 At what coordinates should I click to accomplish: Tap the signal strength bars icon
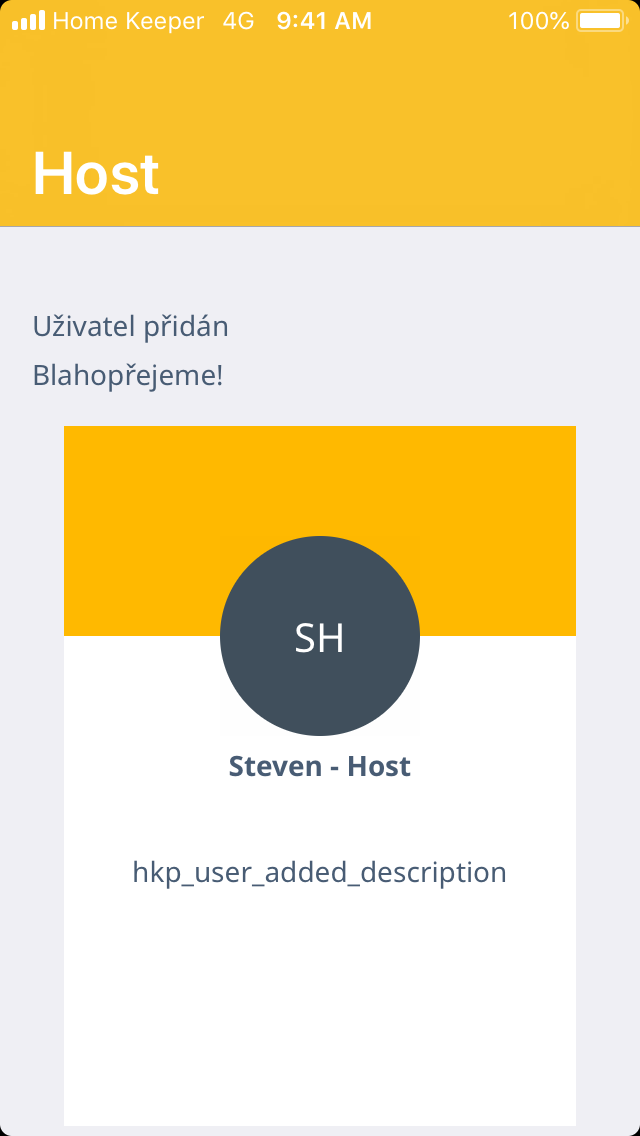[x=28, y=20]
